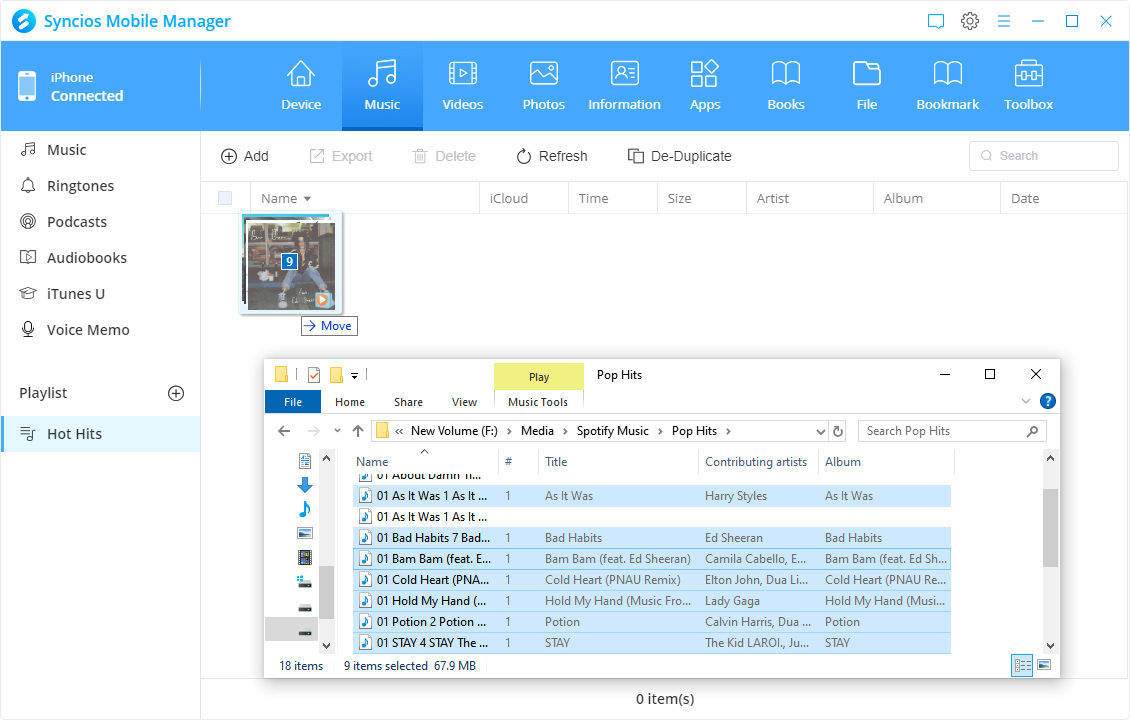
Task: Sort by the Date column header
Action: pos(1064,198)
